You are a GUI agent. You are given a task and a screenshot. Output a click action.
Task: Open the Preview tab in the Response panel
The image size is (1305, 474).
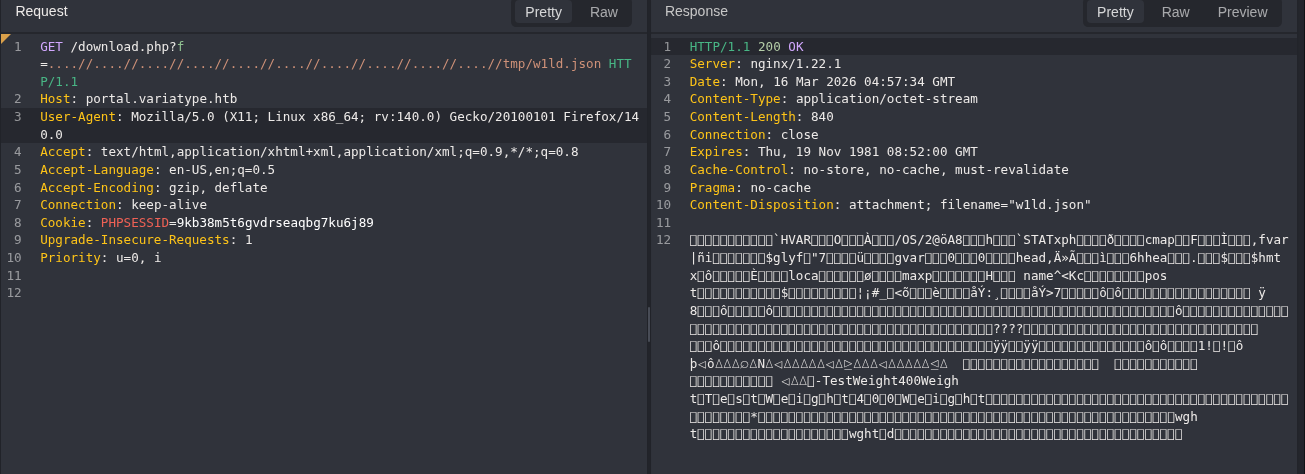(x=1242, y=12)
